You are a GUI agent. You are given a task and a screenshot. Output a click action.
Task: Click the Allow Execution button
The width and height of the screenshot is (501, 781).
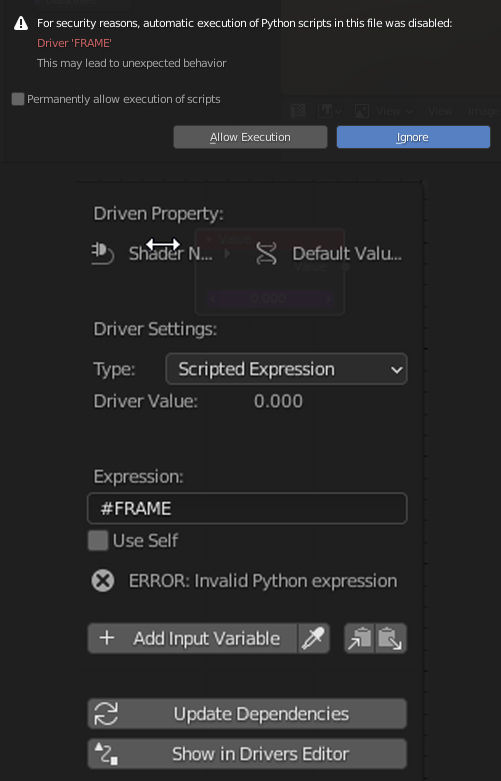[x=250, y=137]
